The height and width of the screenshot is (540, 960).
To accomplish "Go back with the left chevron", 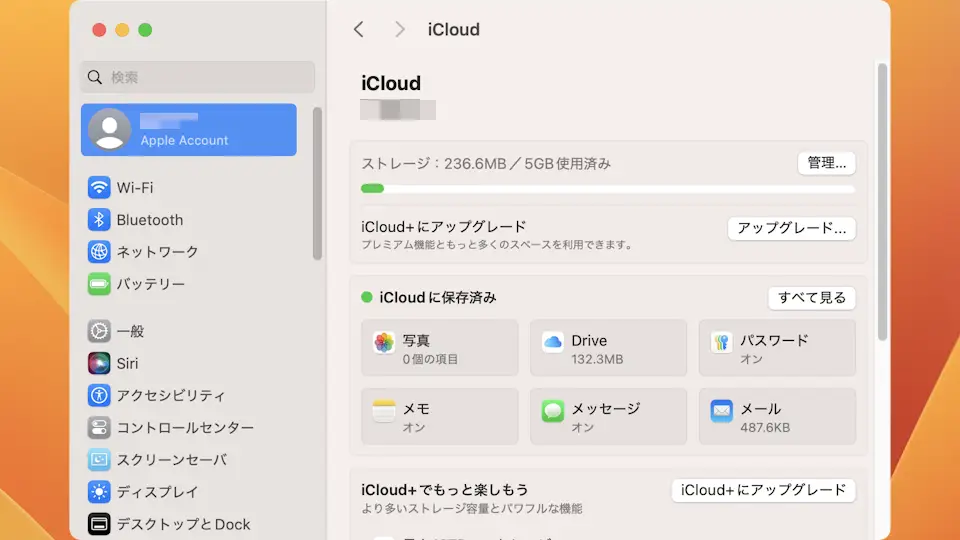I will 359,30.
